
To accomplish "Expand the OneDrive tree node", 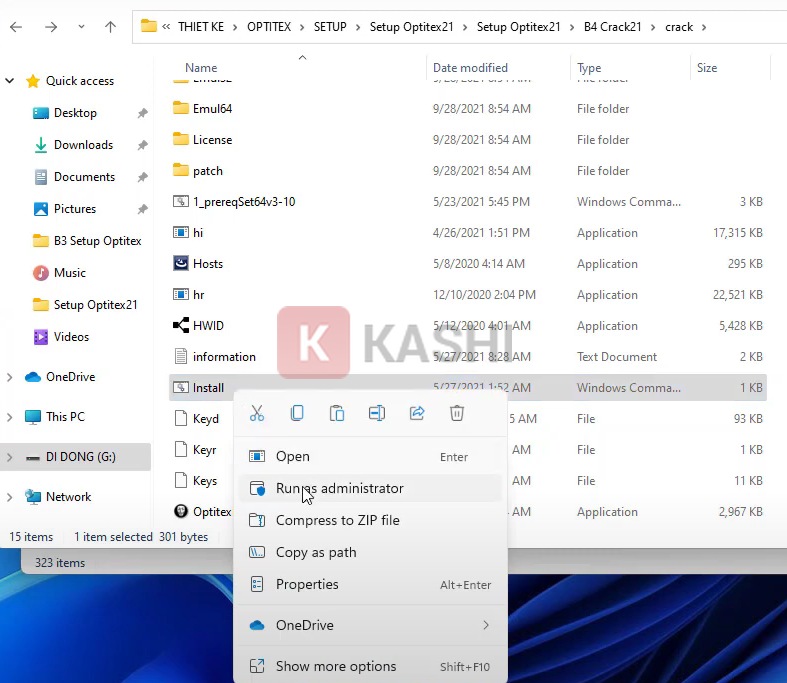I will point(10,377).
